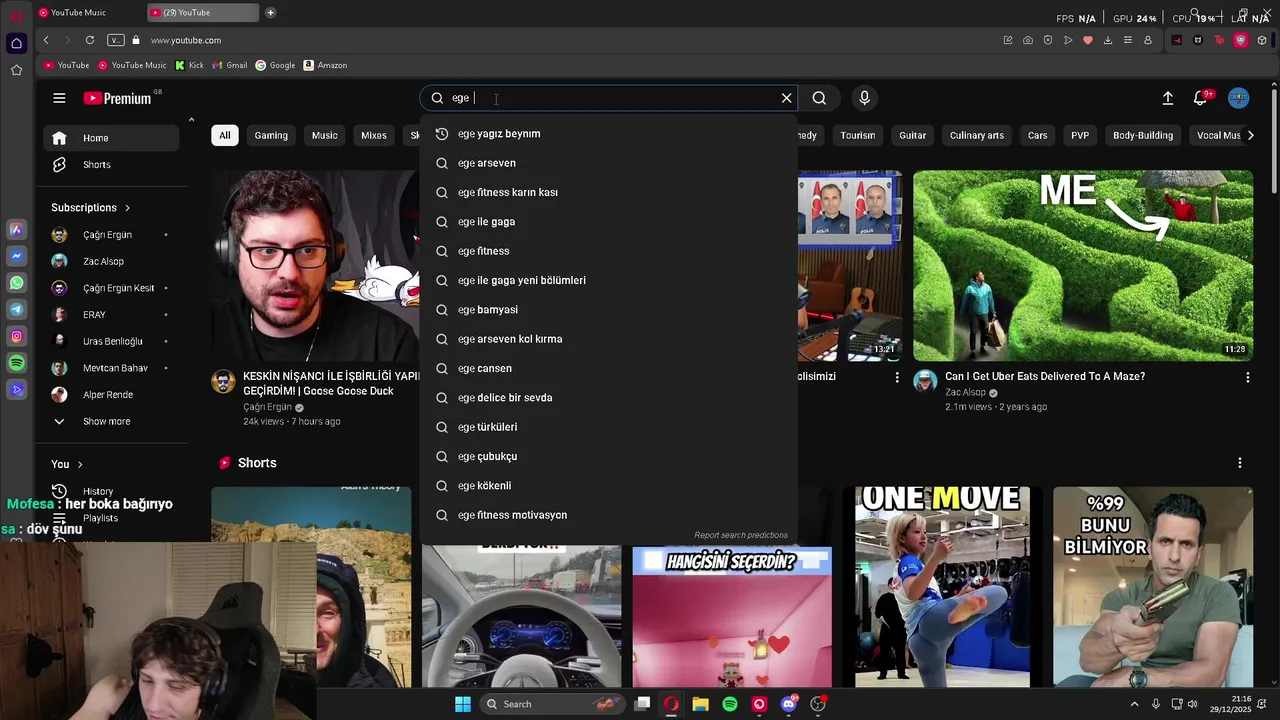
Task: Open Spotify from taskbar
Action: 730,704
